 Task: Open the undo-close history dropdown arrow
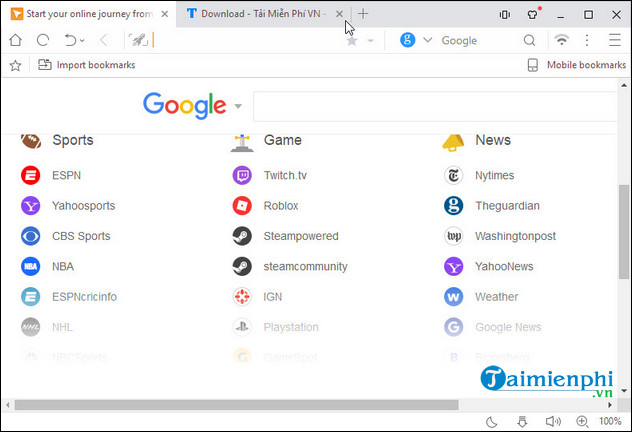coord(82,41)
